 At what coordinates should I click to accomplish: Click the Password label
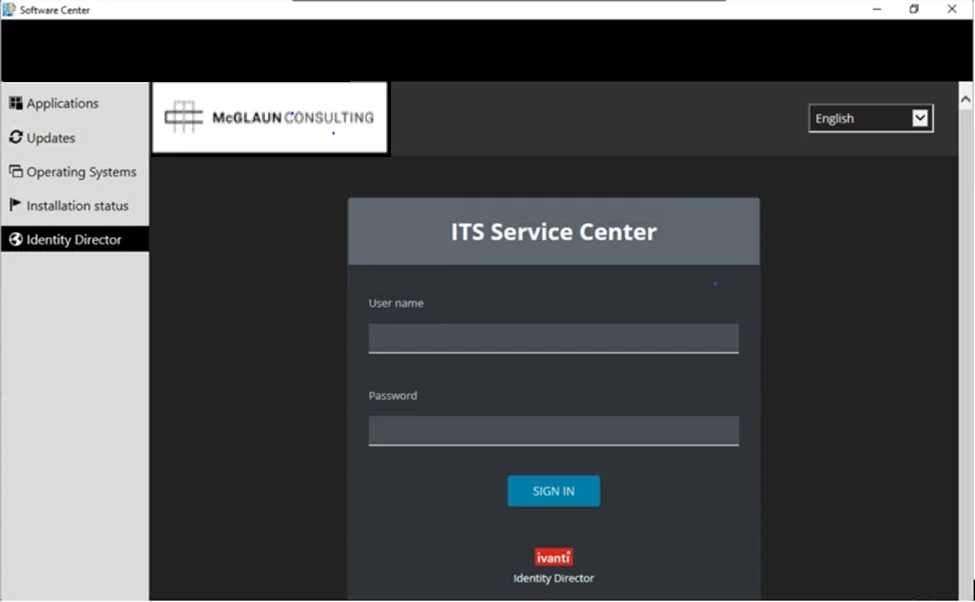pyautogui.click(x=393, y=396)
